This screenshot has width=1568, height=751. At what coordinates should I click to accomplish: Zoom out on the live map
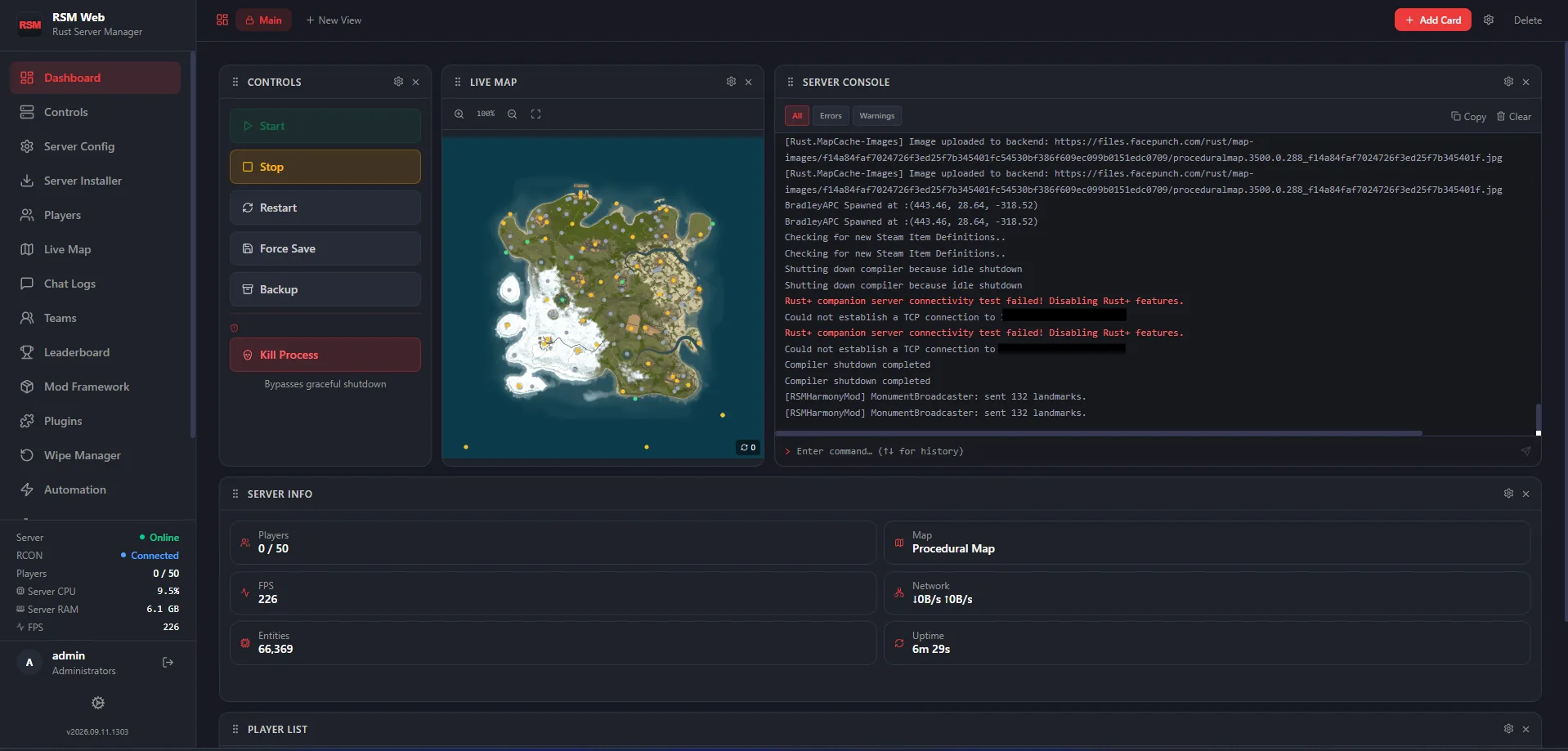pos(512,114)
